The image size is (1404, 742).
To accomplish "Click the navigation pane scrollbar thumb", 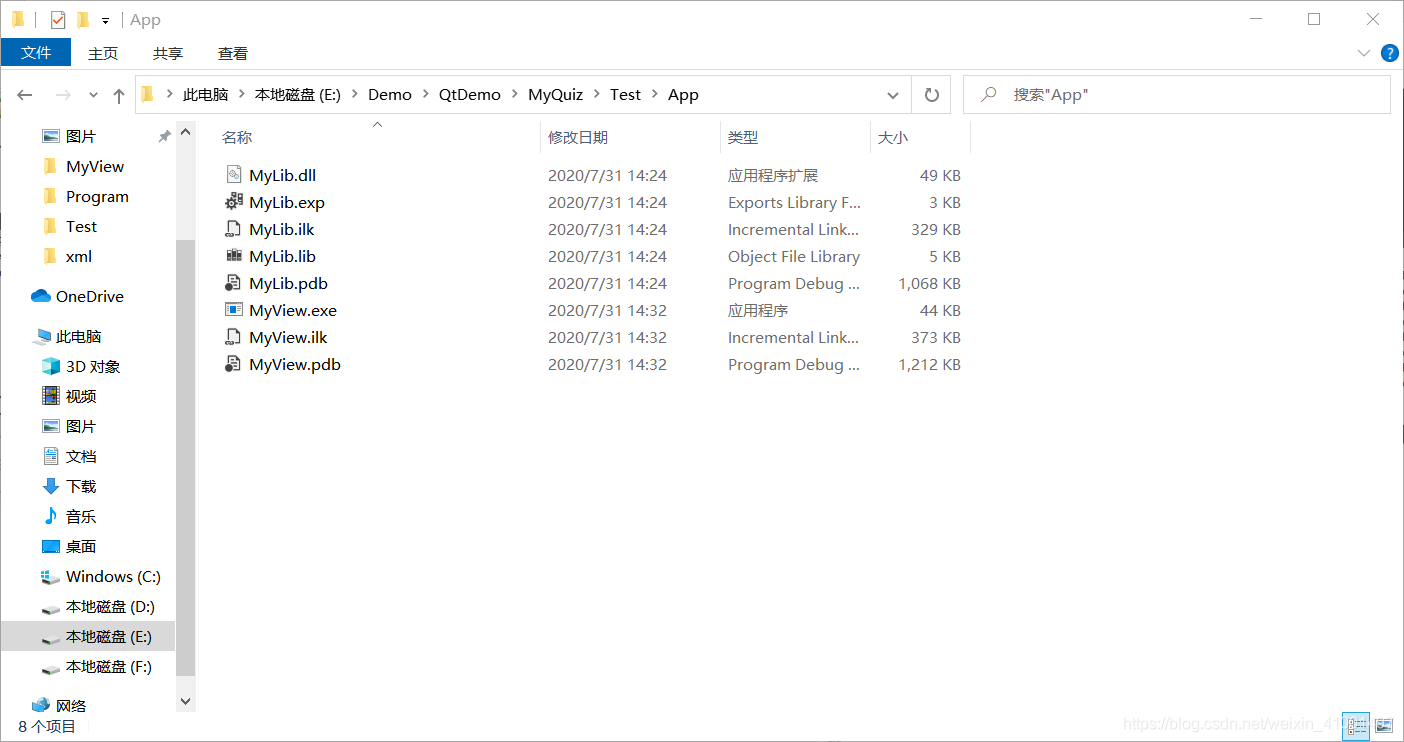I will click(185, 460).
